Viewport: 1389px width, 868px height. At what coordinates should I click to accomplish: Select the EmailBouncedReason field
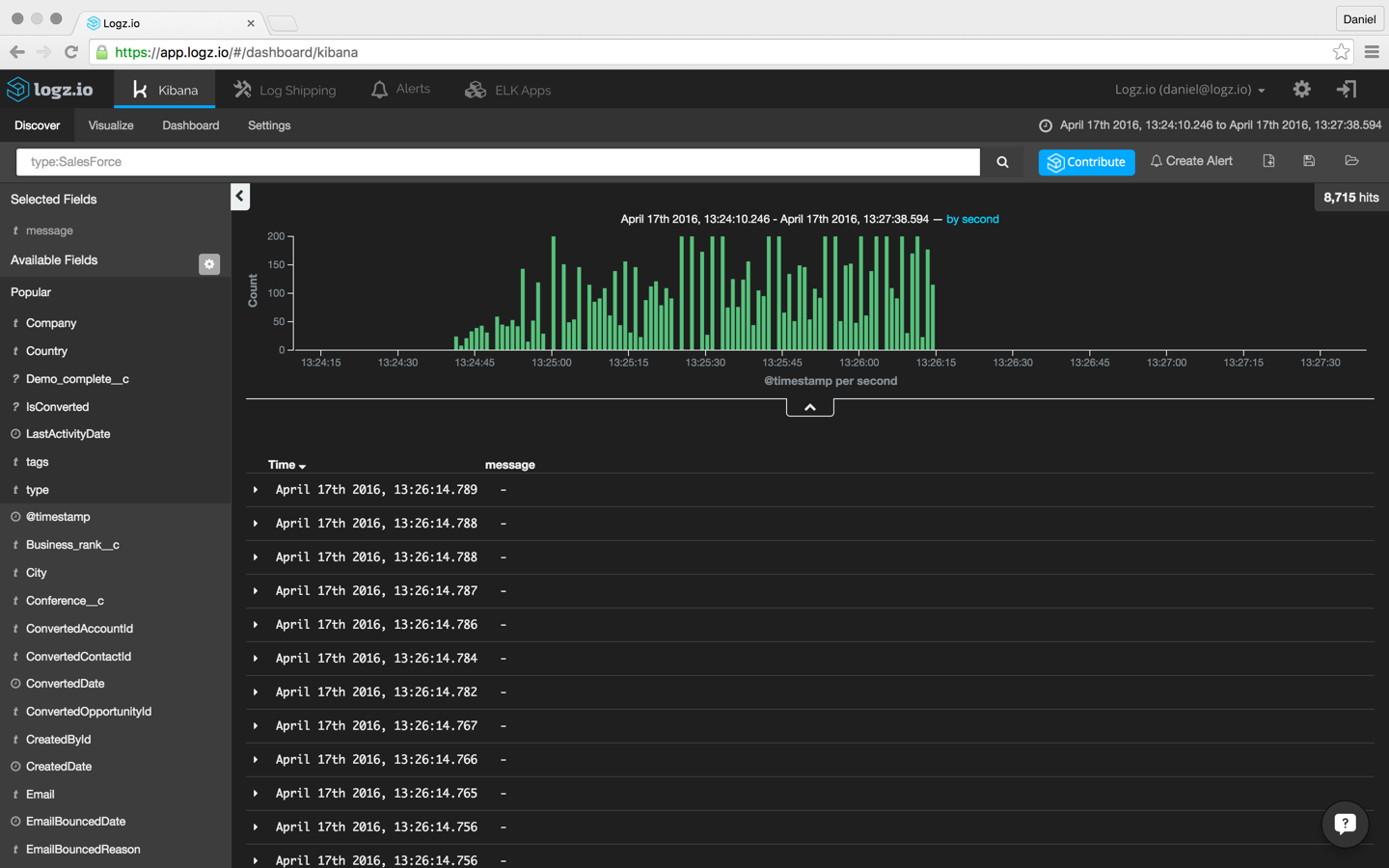(x=83, y=850)
